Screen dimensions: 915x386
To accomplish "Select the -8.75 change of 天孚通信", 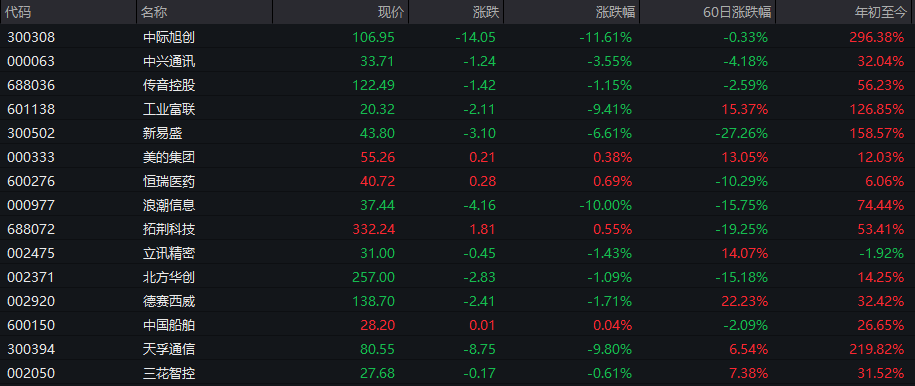I will click(x=480, y=349).
